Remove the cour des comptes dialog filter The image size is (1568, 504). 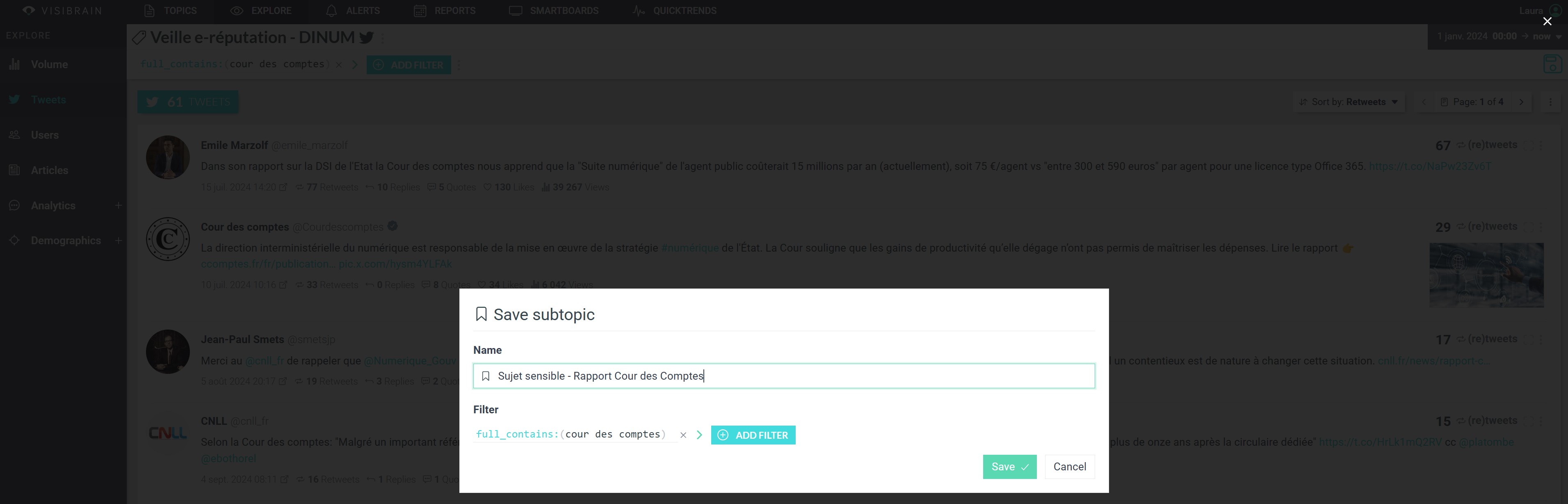pos(683,435)
